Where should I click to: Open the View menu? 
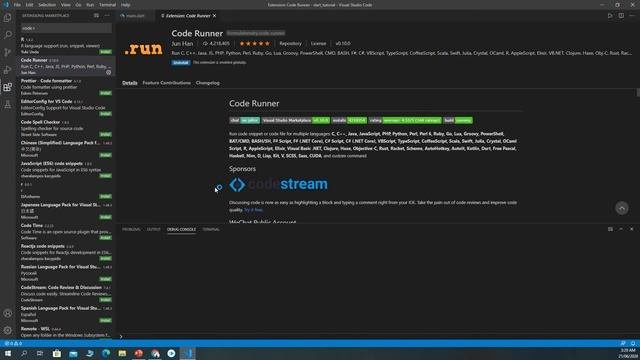66,5
